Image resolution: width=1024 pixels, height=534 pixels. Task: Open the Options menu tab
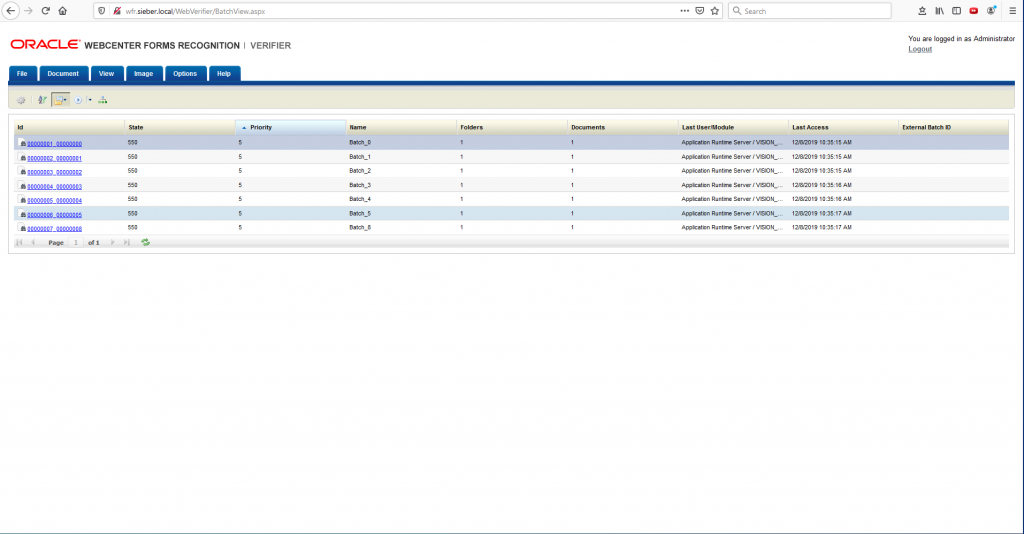tap(185, 74)
